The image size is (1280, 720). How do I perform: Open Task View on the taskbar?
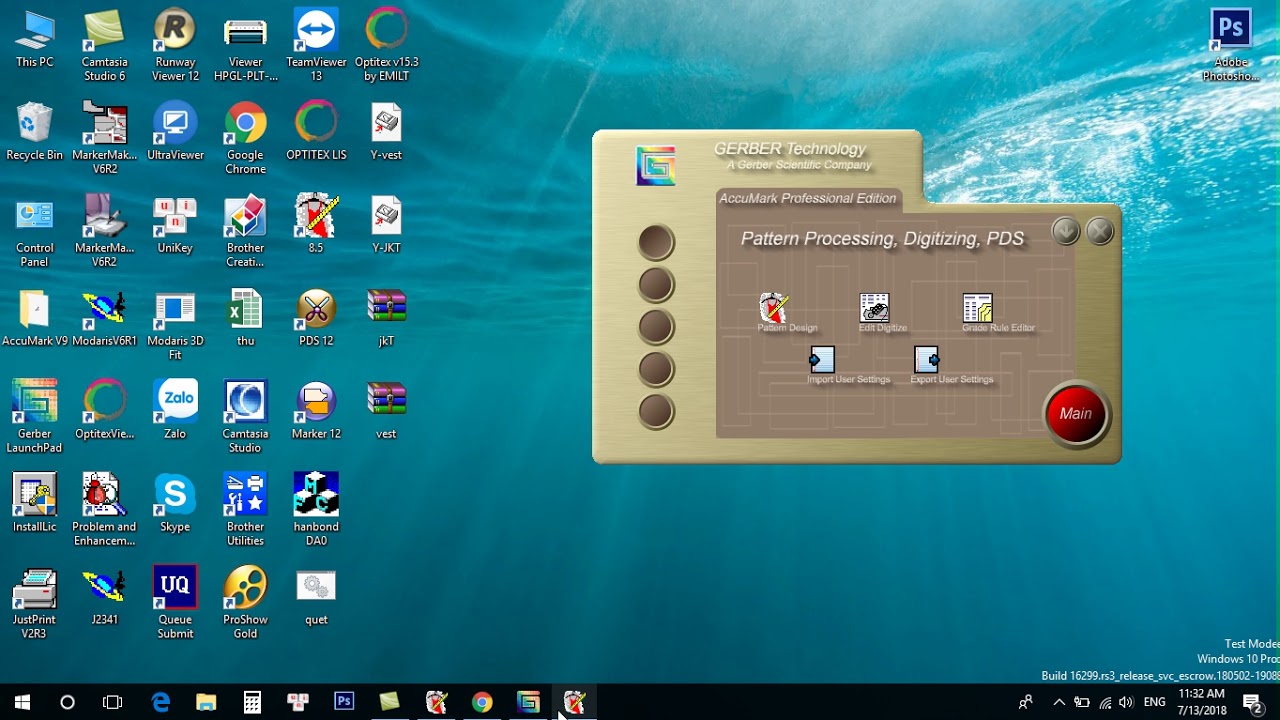tap(112, 702)
